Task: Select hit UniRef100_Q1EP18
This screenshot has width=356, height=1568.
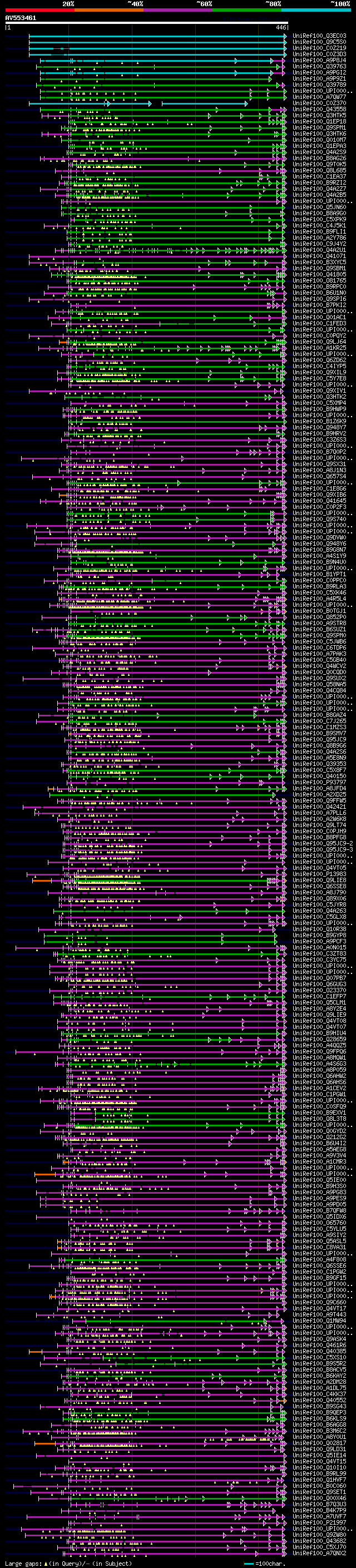Action: point(319,121)
